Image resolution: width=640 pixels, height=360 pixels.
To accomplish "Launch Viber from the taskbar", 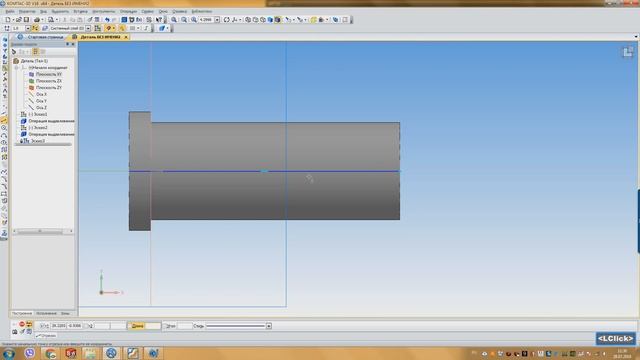I will 29,353.
